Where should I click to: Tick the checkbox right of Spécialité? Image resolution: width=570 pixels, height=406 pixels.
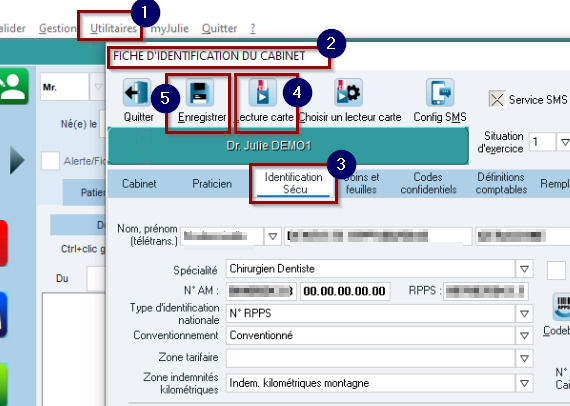click(556, 270)
